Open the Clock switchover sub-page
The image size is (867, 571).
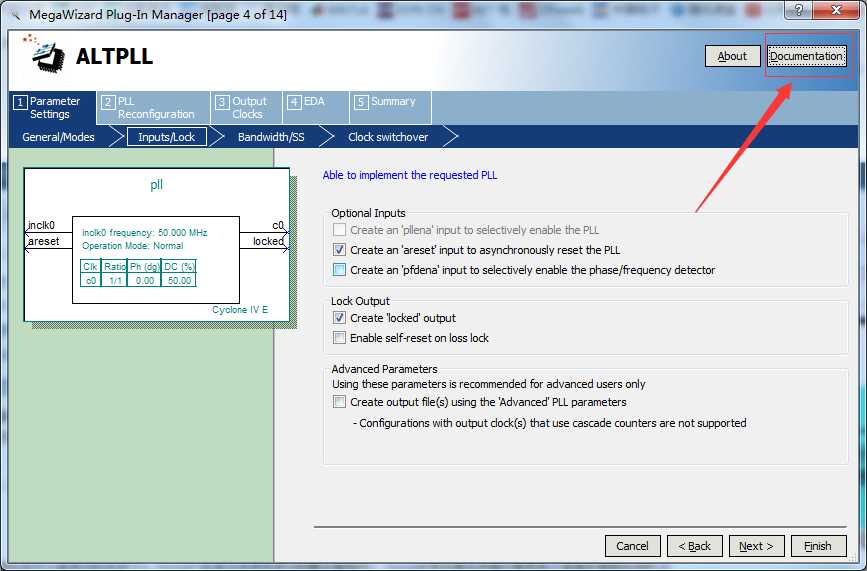(x=388, y=137)
